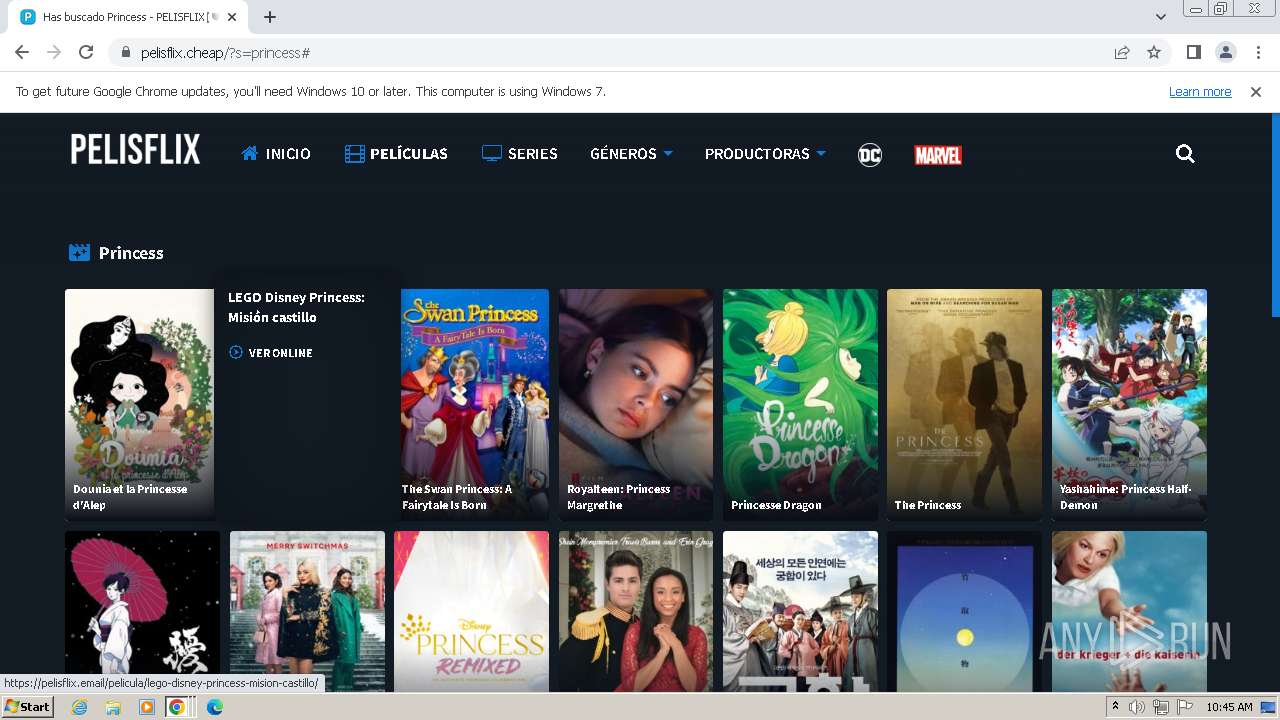Click the browser forward arrow
The width and height of the screenshot is (1280, 720).
click(x=54, y=52)
